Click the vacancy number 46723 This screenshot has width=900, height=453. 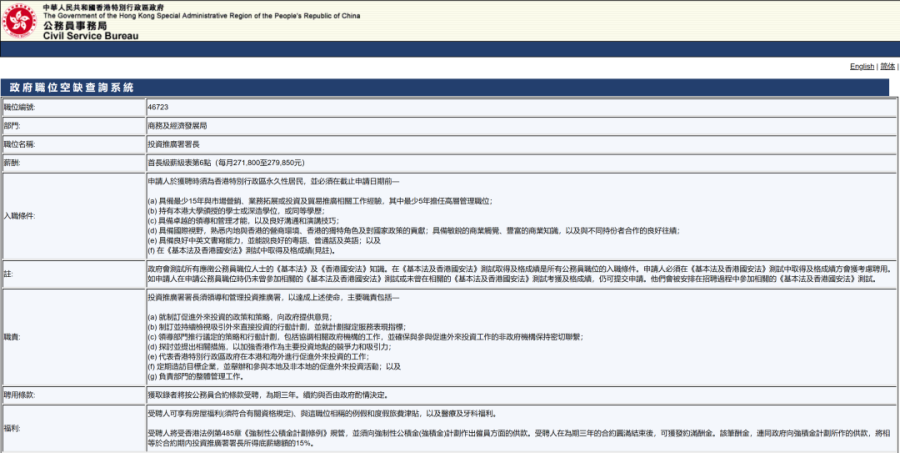pyautogui.click(x=157, y=106)
